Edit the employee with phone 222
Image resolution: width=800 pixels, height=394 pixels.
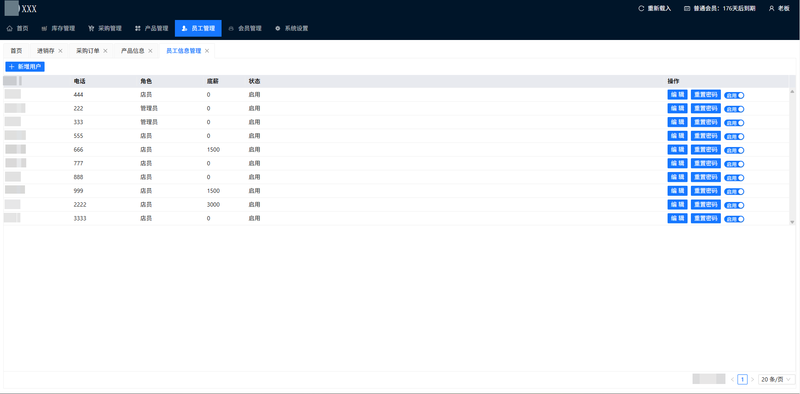[x=678, y=108]
